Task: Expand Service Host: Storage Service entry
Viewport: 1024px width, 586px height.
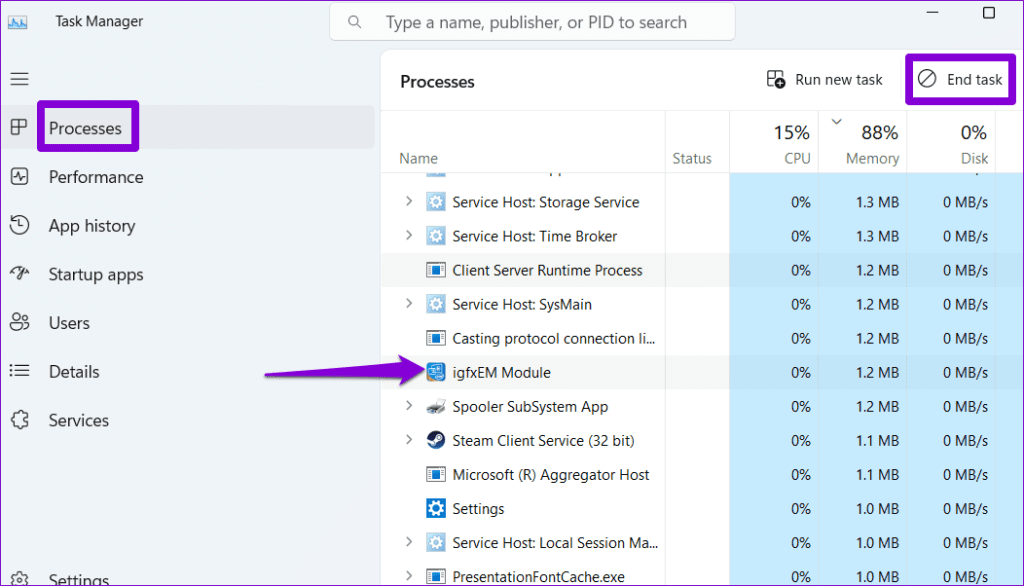Action: [408, 202]
